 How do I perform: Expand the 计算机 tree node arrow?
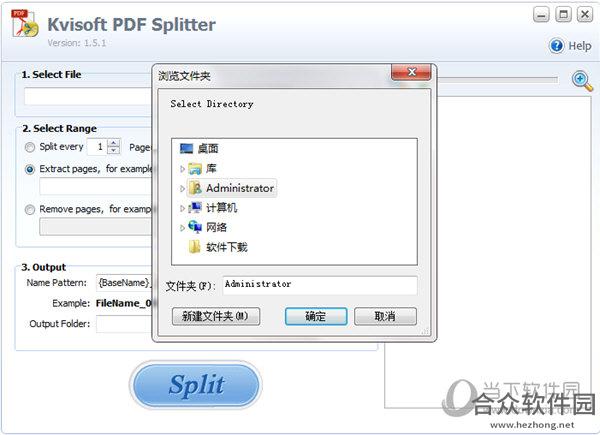point(183,208)
